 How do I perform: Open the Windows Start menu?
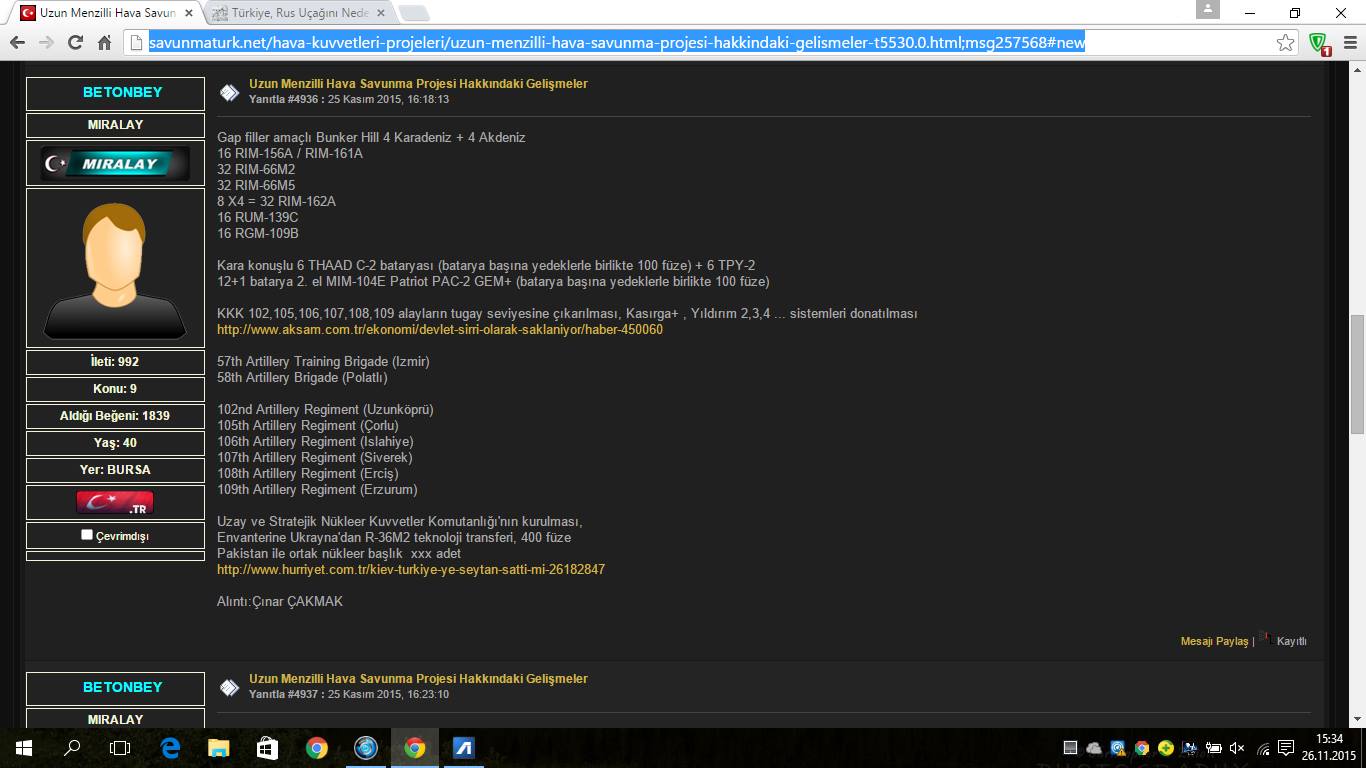pos(24,748)
